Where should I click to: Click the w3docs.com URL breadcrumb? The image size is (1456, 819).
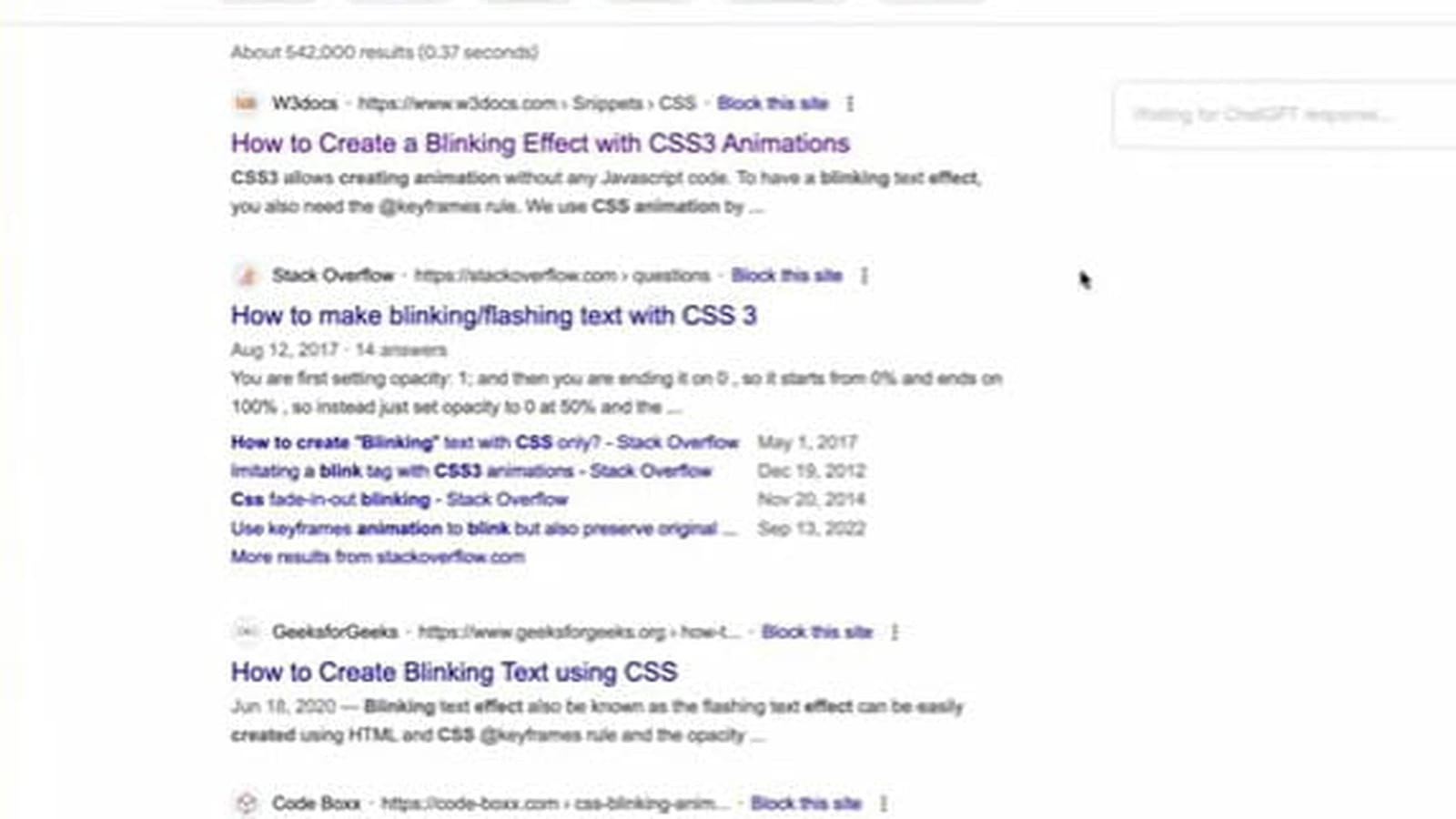point(527,103)
